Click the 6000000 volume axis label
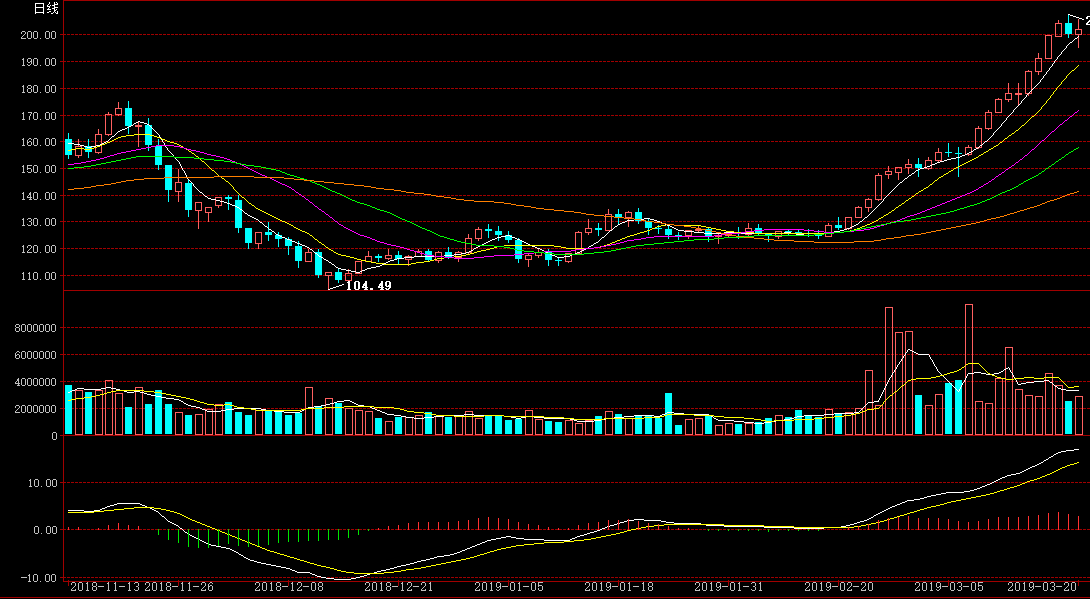Image resolution: width=1090 pixels, height=599 pixels. tap(35, 355)
